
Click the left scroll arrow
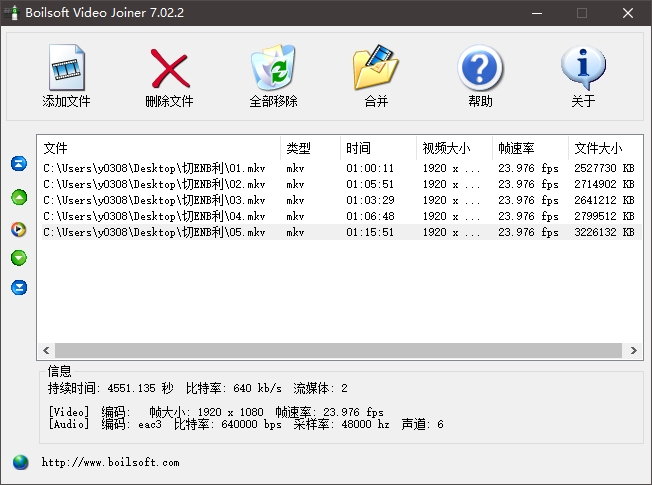click(46, 350)
